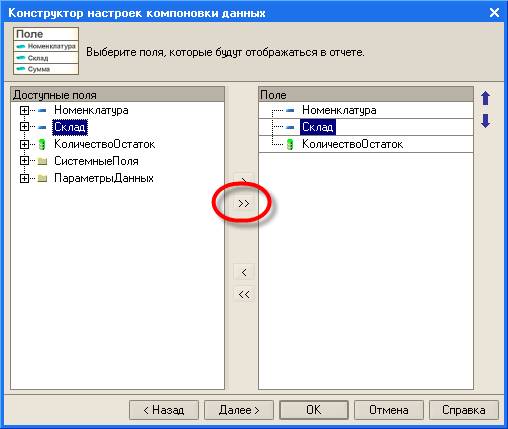Click the move-down blue arrow icon
Viewport: 508px width, 429px height.
[x=485, y=121]
